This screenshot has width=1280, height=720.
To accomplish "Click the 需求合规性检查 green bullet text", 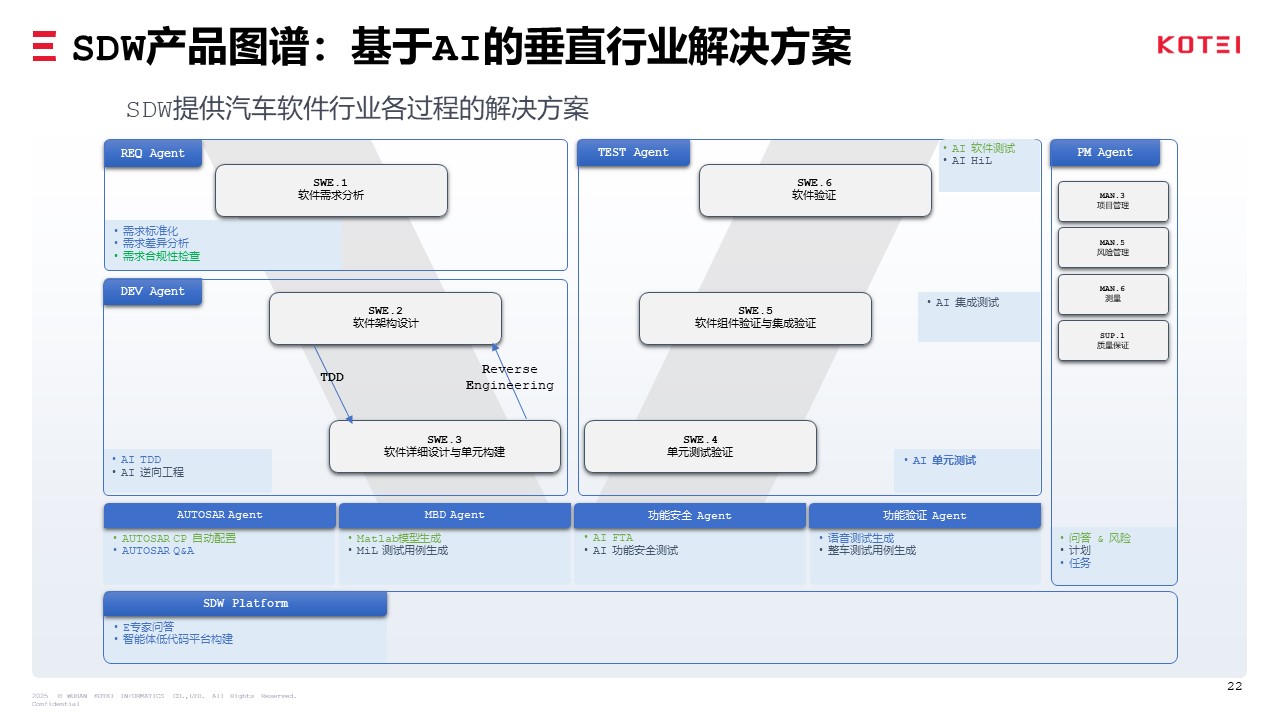I will (x=161, y=257).
